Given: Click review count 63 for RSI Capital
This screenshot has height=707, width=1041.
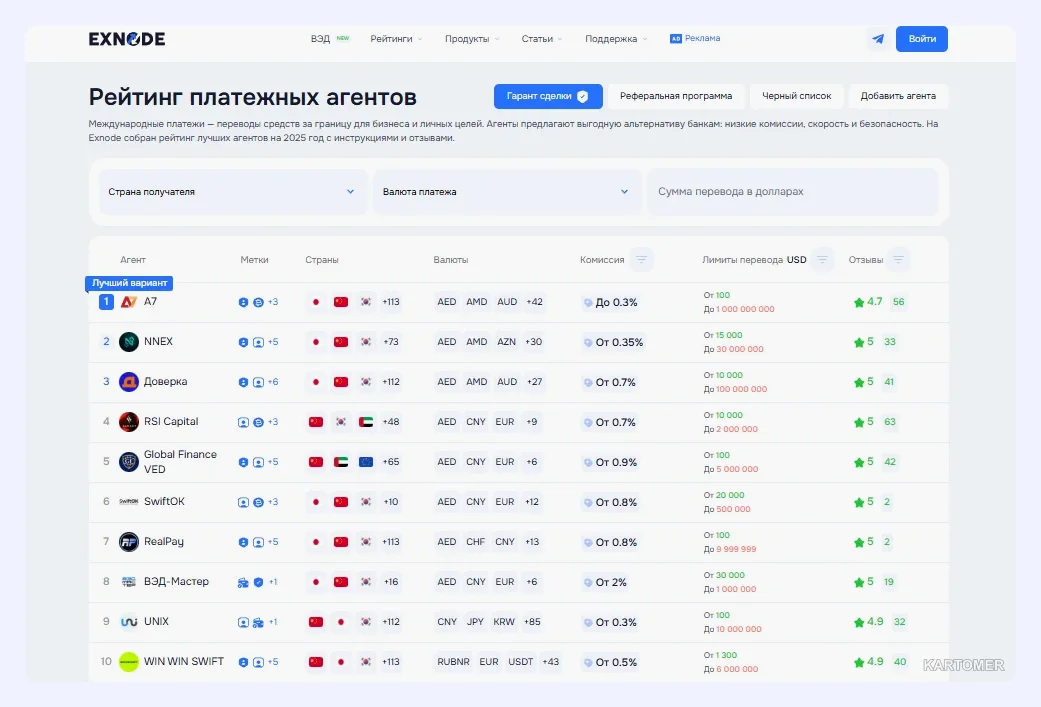Looking at the screenshot, I should [890, 422].
